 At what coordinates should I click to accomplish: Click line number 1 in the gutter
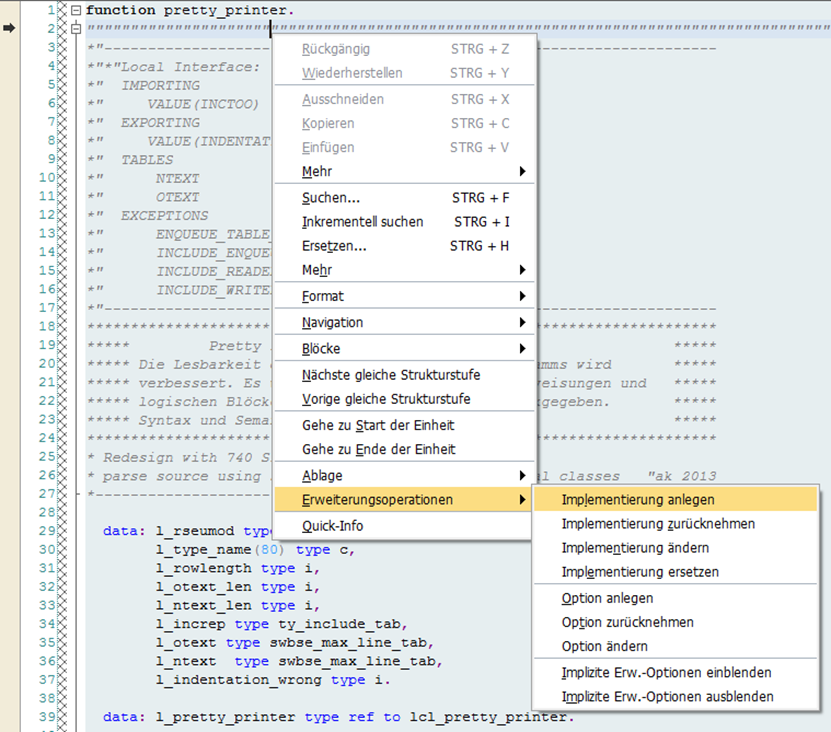51,10
